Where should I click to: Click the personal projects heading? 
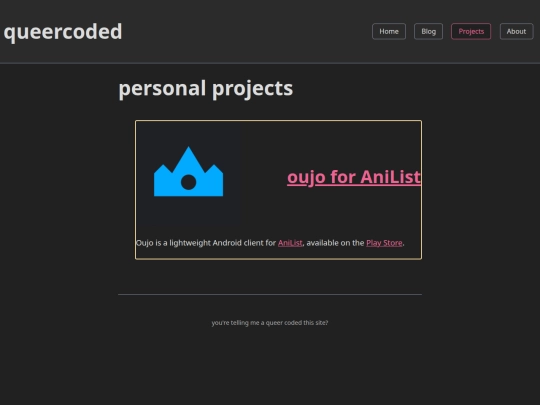click(x=206, y=89)
